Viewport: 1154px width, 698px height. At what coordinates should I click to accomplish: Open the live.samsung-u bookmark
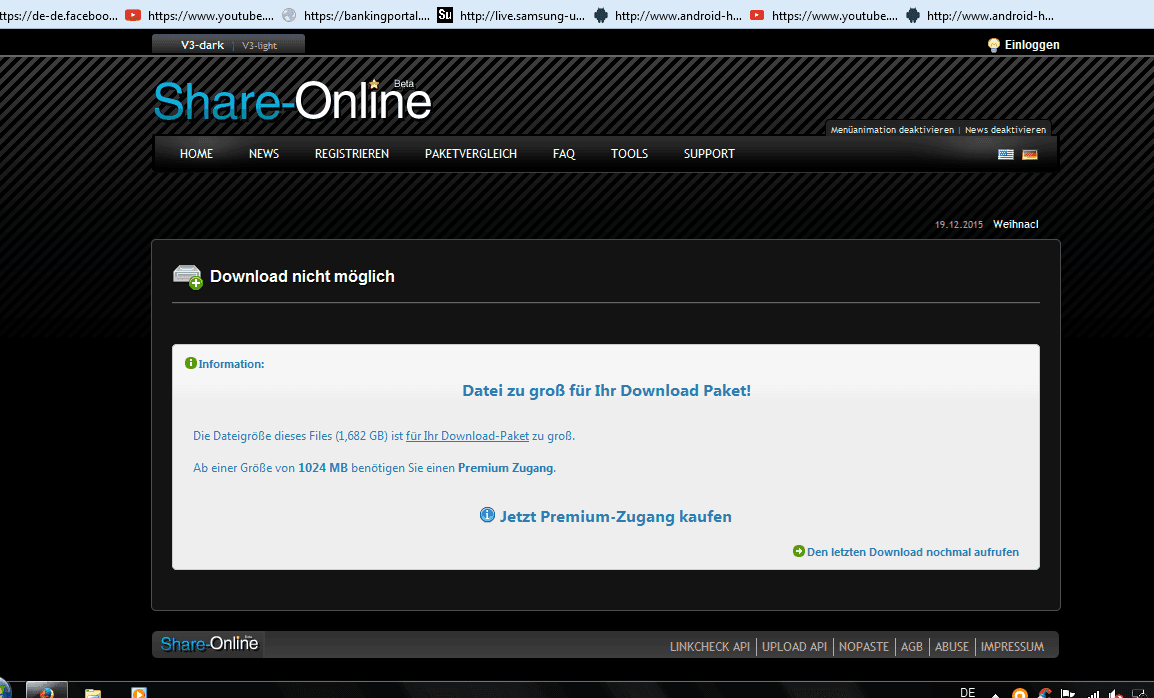(x=511, y=15)
